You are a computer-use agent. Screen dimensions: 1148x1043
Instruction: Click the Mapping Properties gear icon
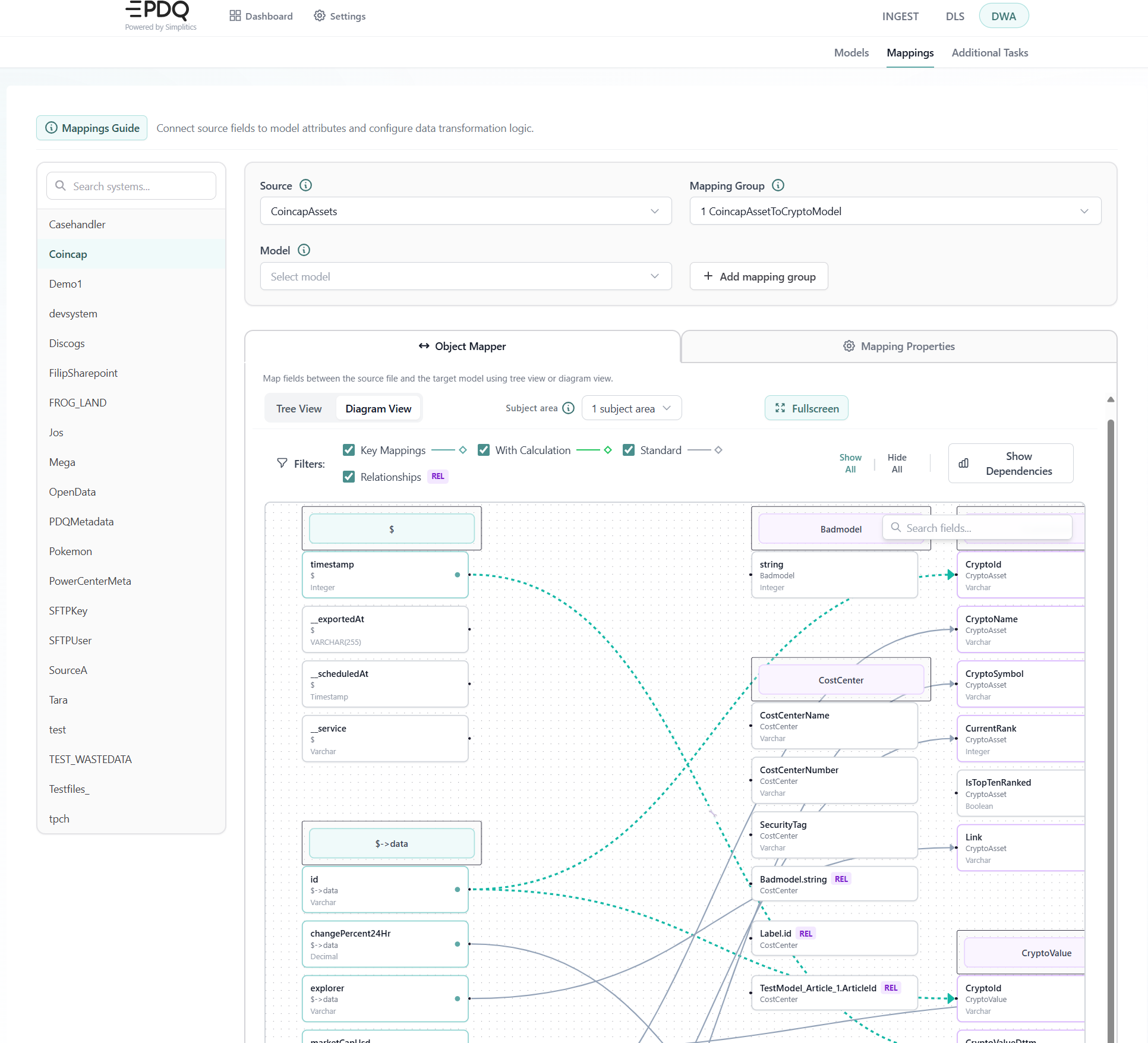pyautogui.click(x=849, y=346)
